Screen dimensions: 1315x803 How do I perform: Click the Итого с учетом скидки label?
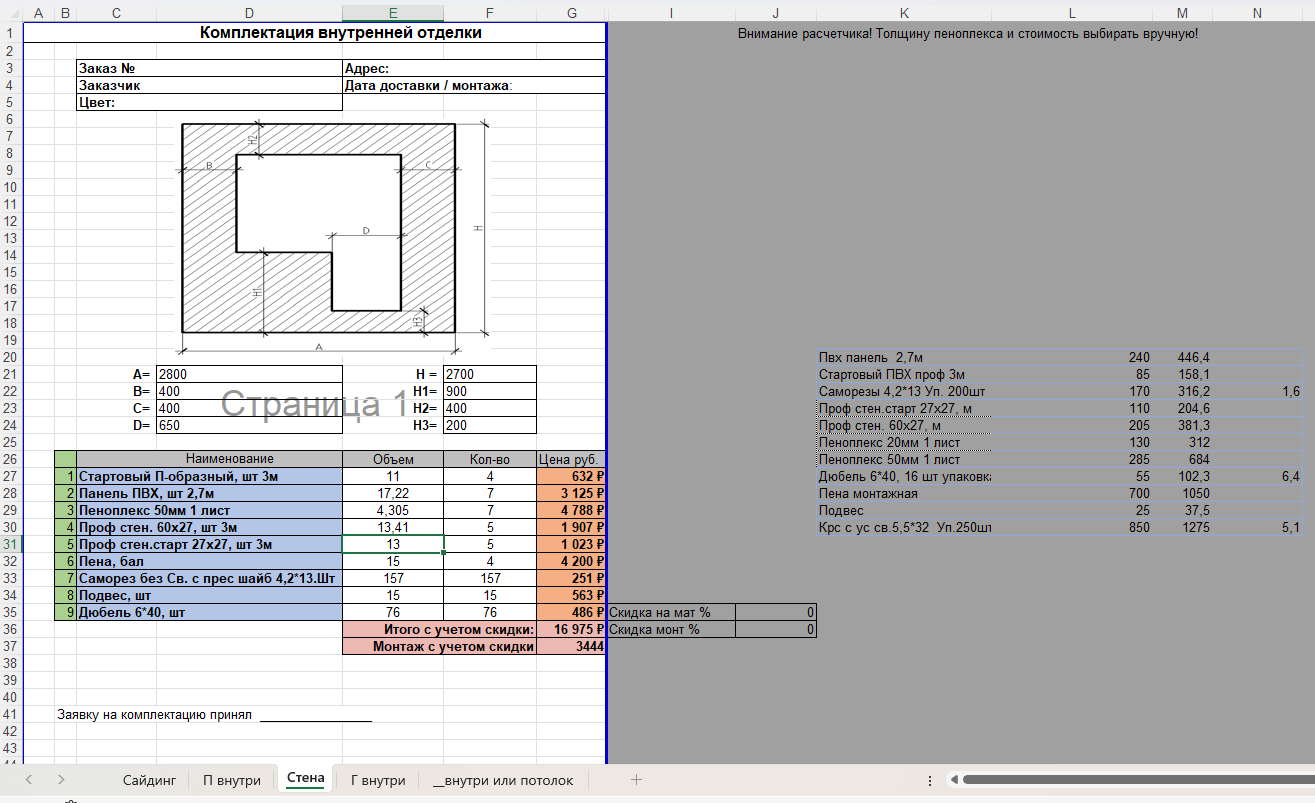point(439,629)
